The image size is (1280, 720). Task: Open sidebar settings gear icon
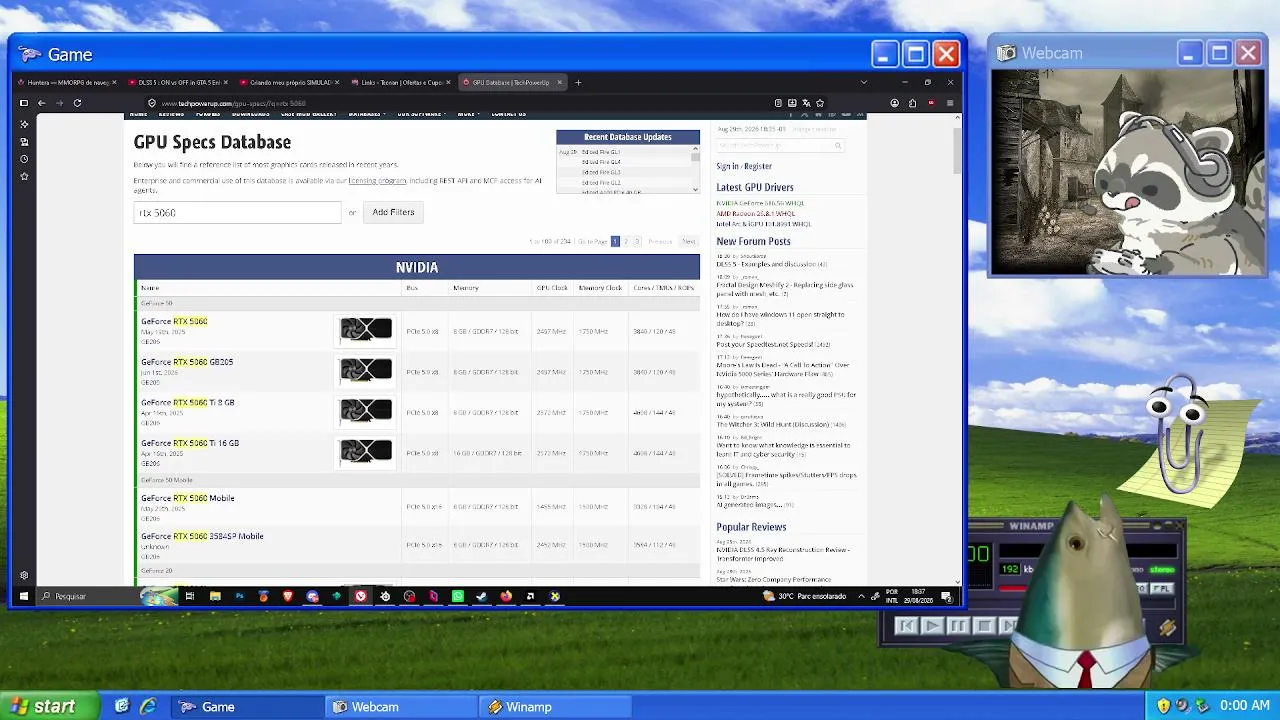(x=24, y=575)
